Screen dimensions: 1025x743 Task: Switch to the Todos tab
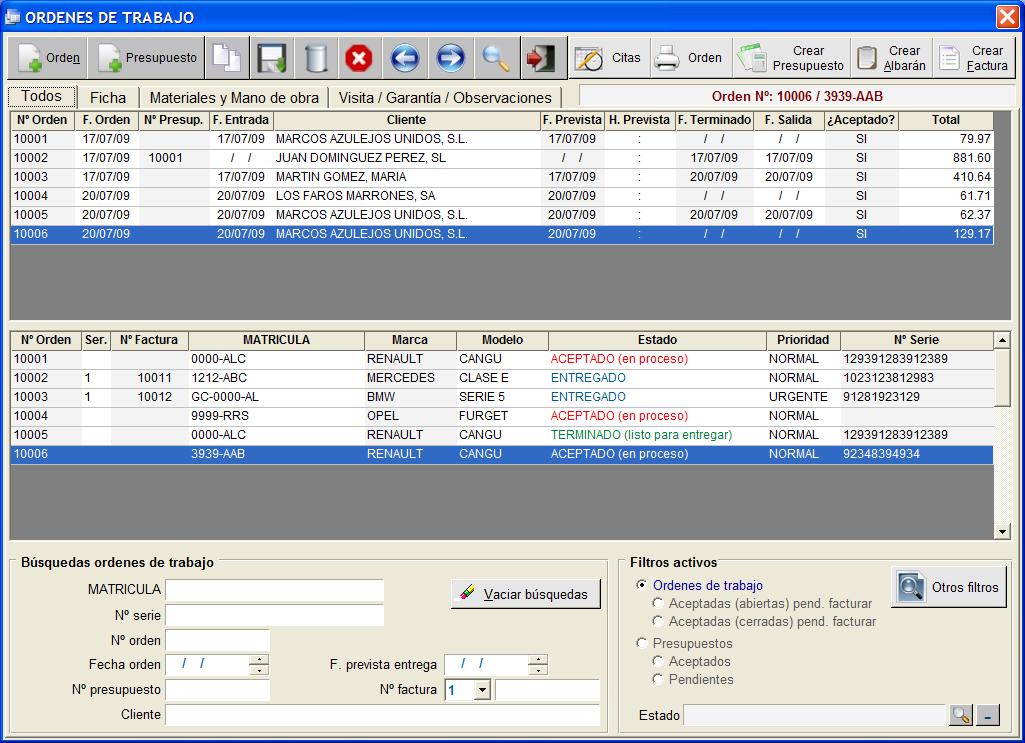pyautogui.click(x=42, y=96)
